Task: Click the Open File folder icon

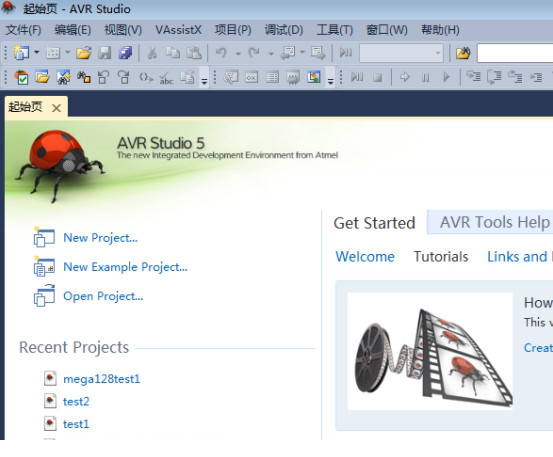Action: click(84, 53)
